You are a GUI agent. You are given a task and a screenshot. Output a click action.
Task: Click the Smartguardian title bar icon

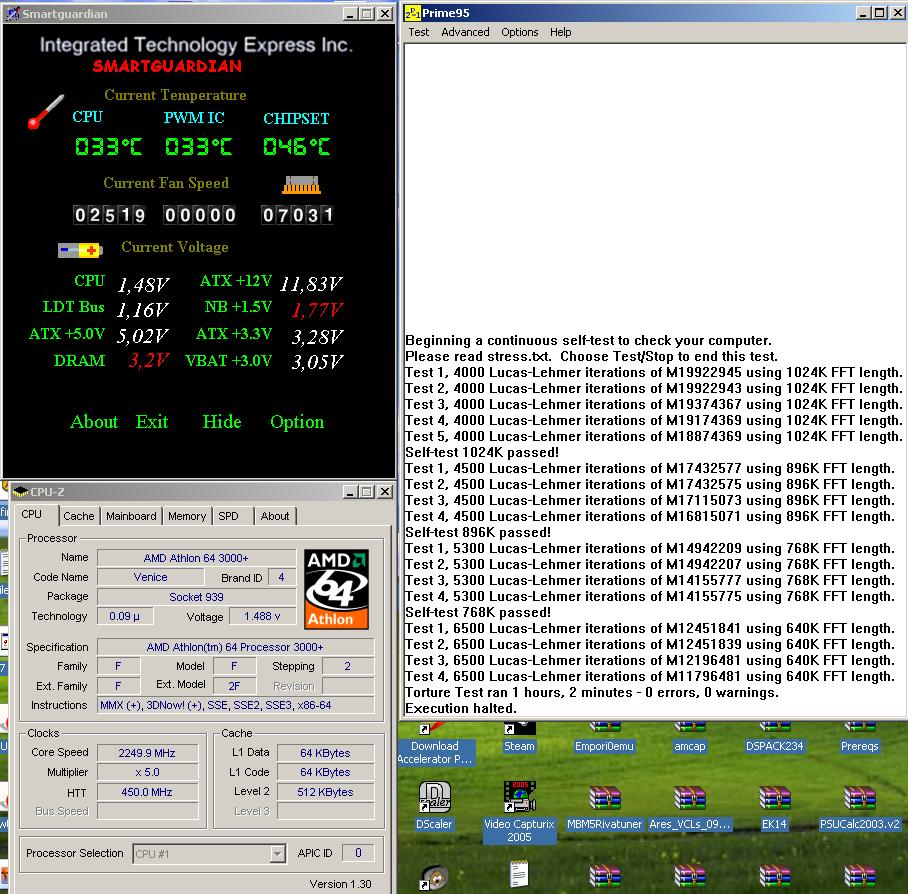tap(13, 13)
